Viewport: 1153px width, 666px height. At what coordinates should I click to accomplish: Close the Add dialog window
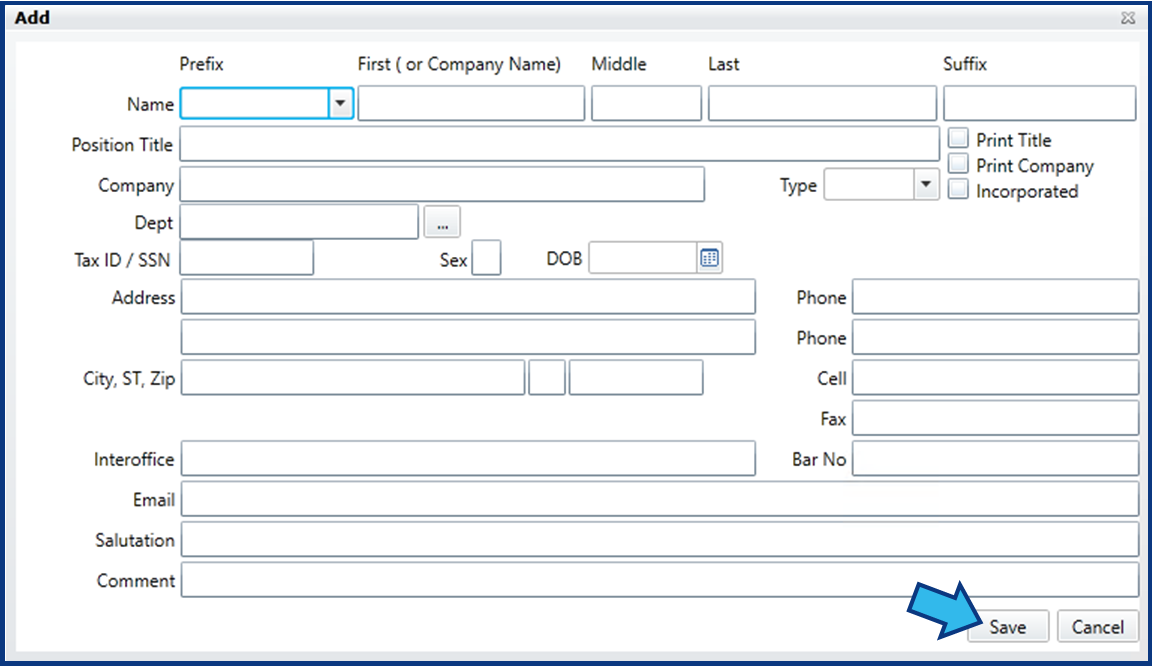1128,18
